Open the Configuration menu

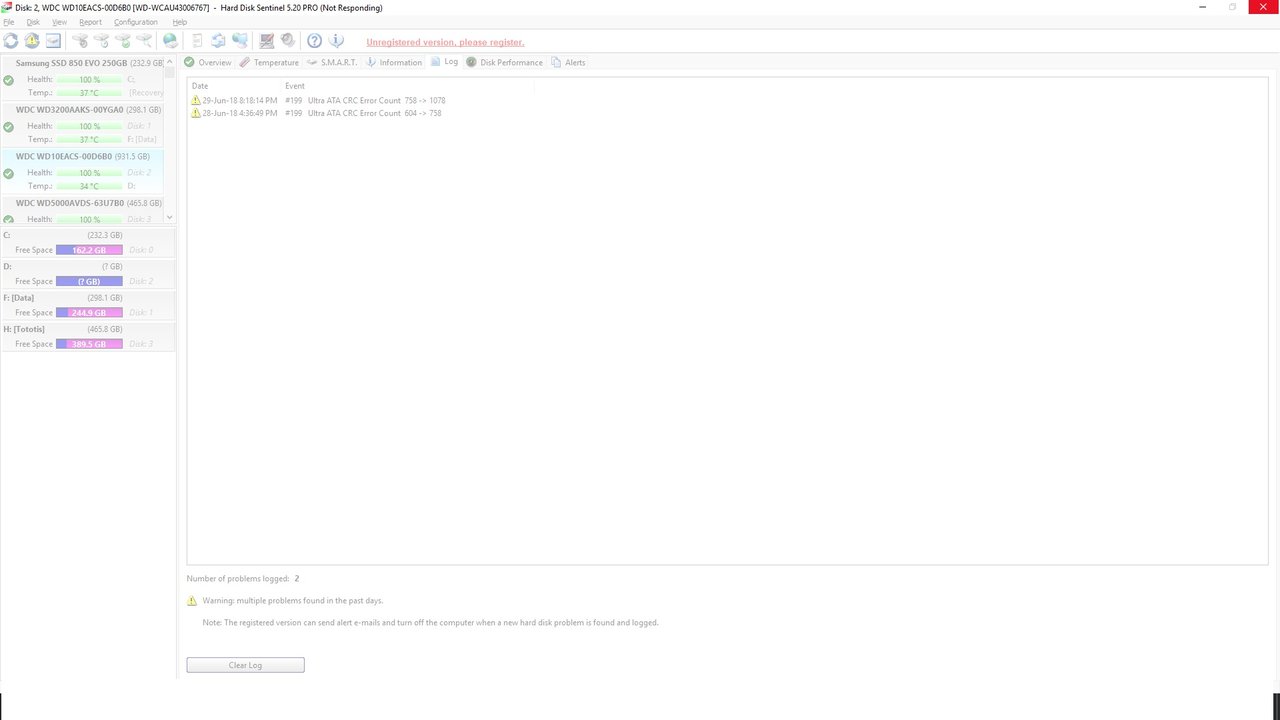[x=135, y=22]
